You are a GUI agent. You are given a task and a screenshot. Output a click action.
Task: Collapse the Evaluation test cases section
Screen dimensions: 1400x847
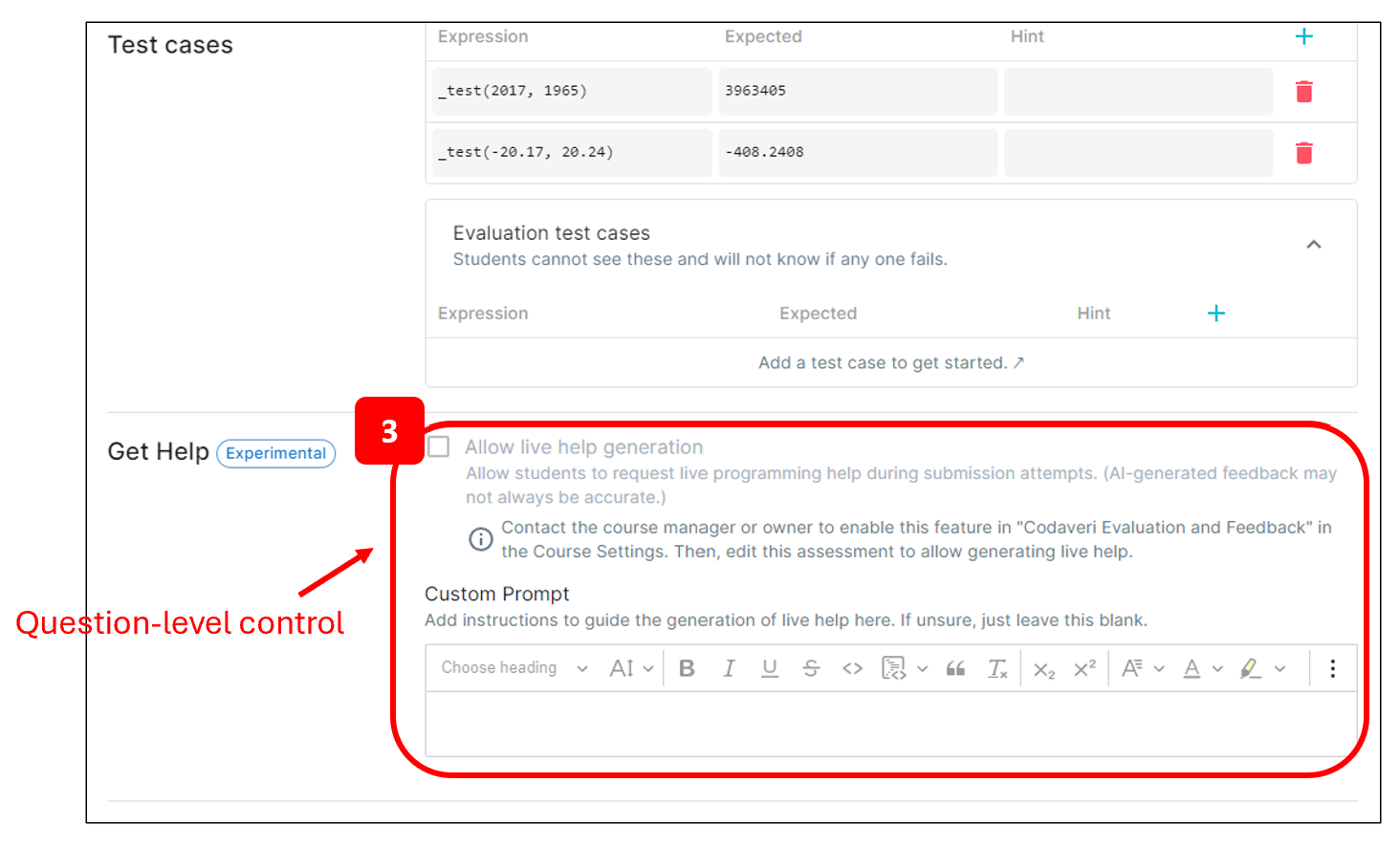1314,245
